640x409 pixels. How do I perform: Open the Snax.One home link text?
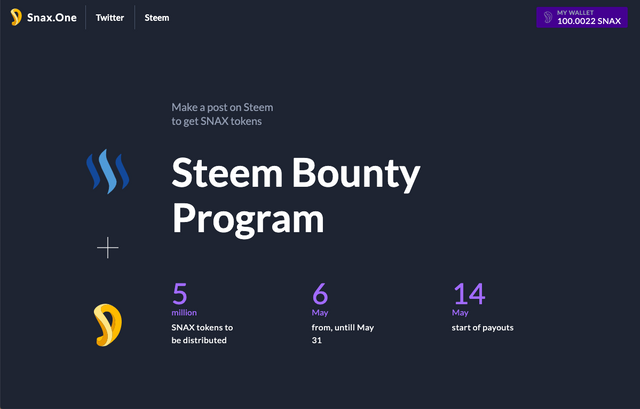click(52, 18)
